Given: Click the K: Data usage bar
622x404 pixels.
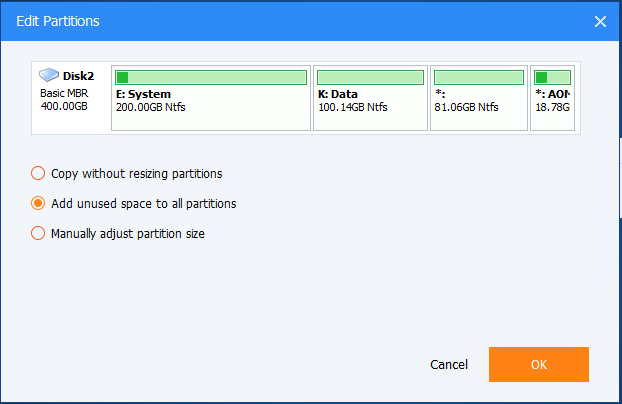Looking at the screenshot, I should 369,77.
